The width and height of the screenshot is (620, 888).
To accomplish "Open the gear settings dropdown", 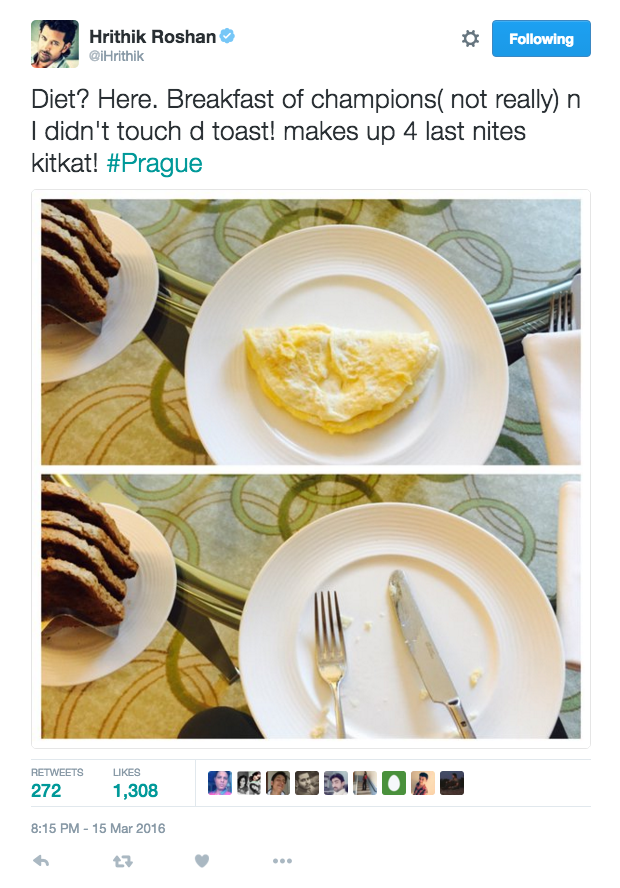I will (x=470, y=39).
